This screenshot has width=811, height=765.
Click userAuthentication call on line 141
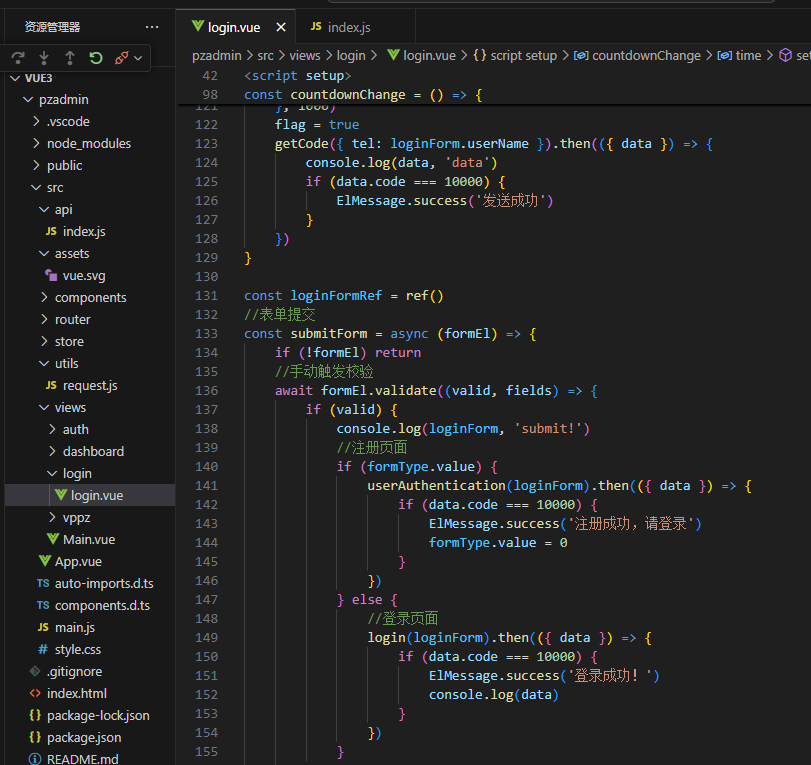(x=436, y=486)
